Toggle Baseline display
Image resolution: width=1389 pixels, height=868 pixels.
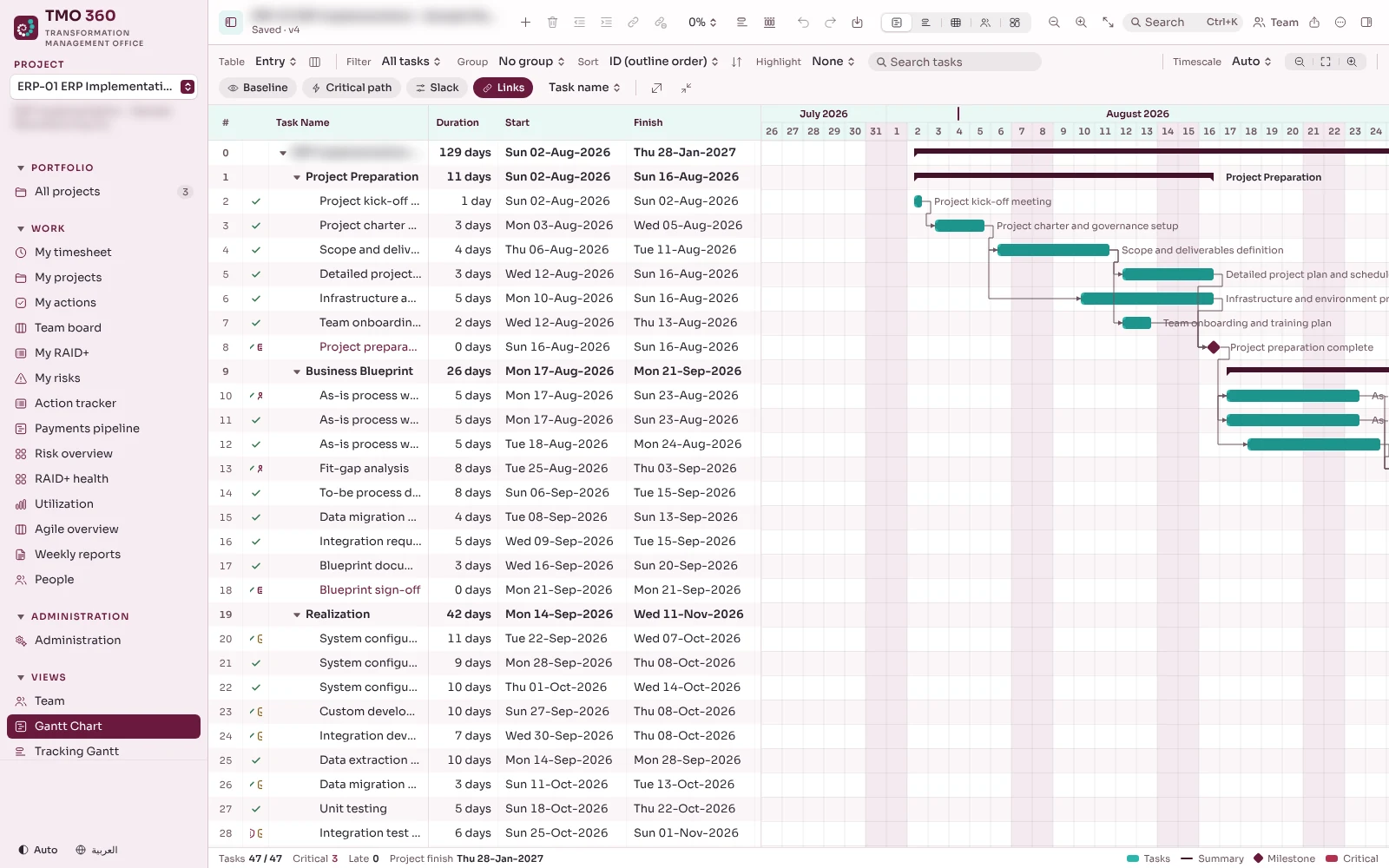pos(258,88)
